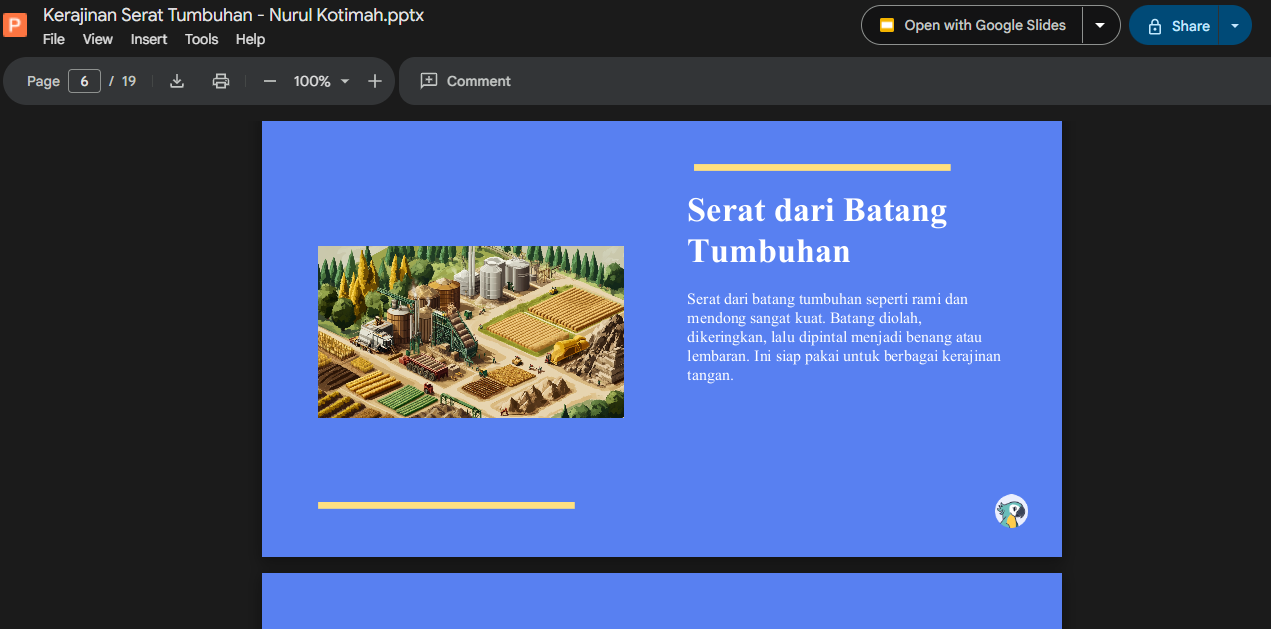The height and width of the screenshot is (629, 1271).
Task: Open the File menu
Action: (53, 39)
